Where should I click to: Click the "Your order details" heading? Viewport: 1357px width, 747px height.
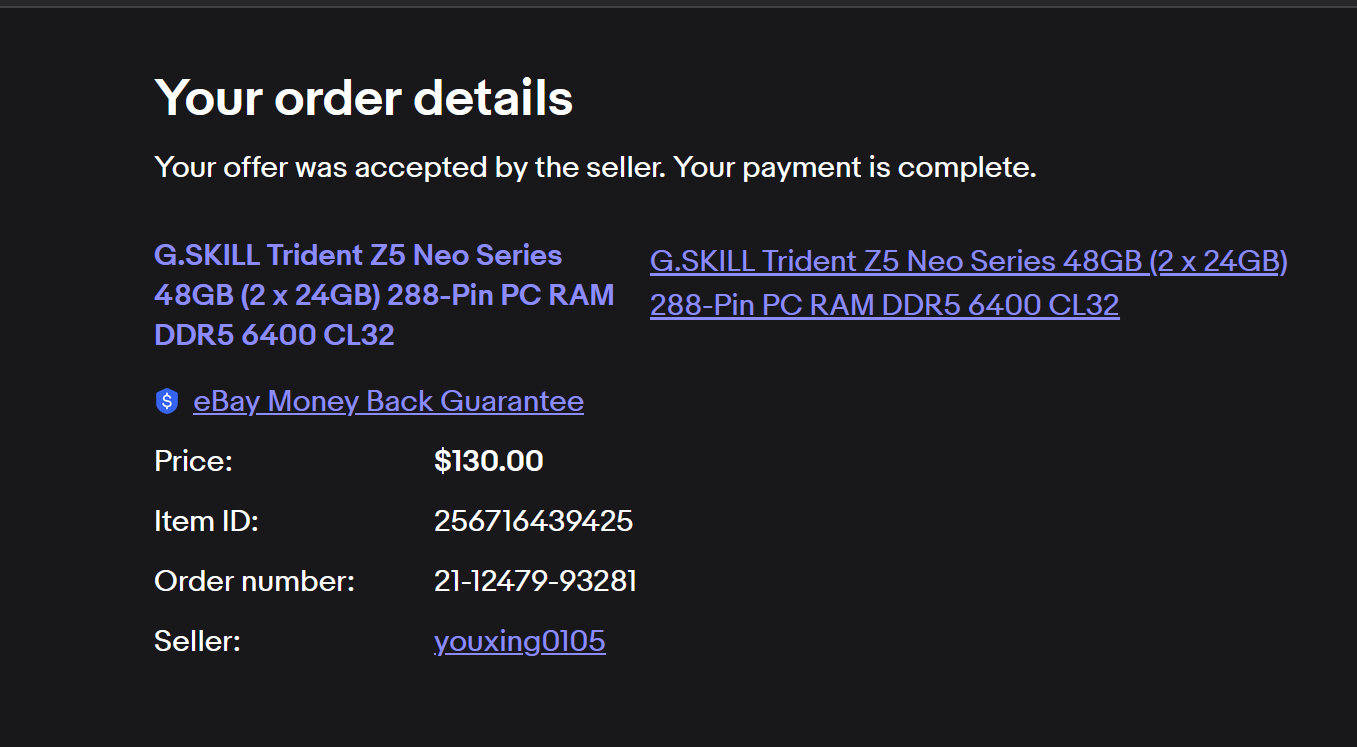pyautogui.click(x=364, y=98)
